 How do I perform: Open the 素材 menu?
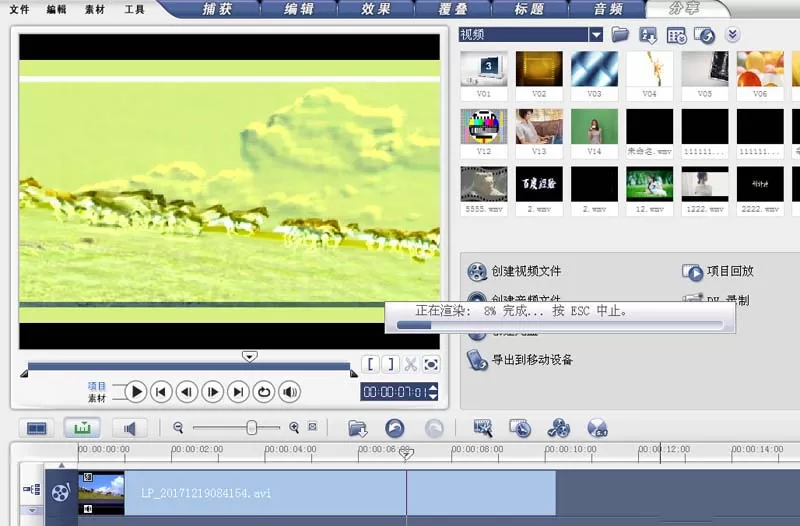[x=95, y=9]
